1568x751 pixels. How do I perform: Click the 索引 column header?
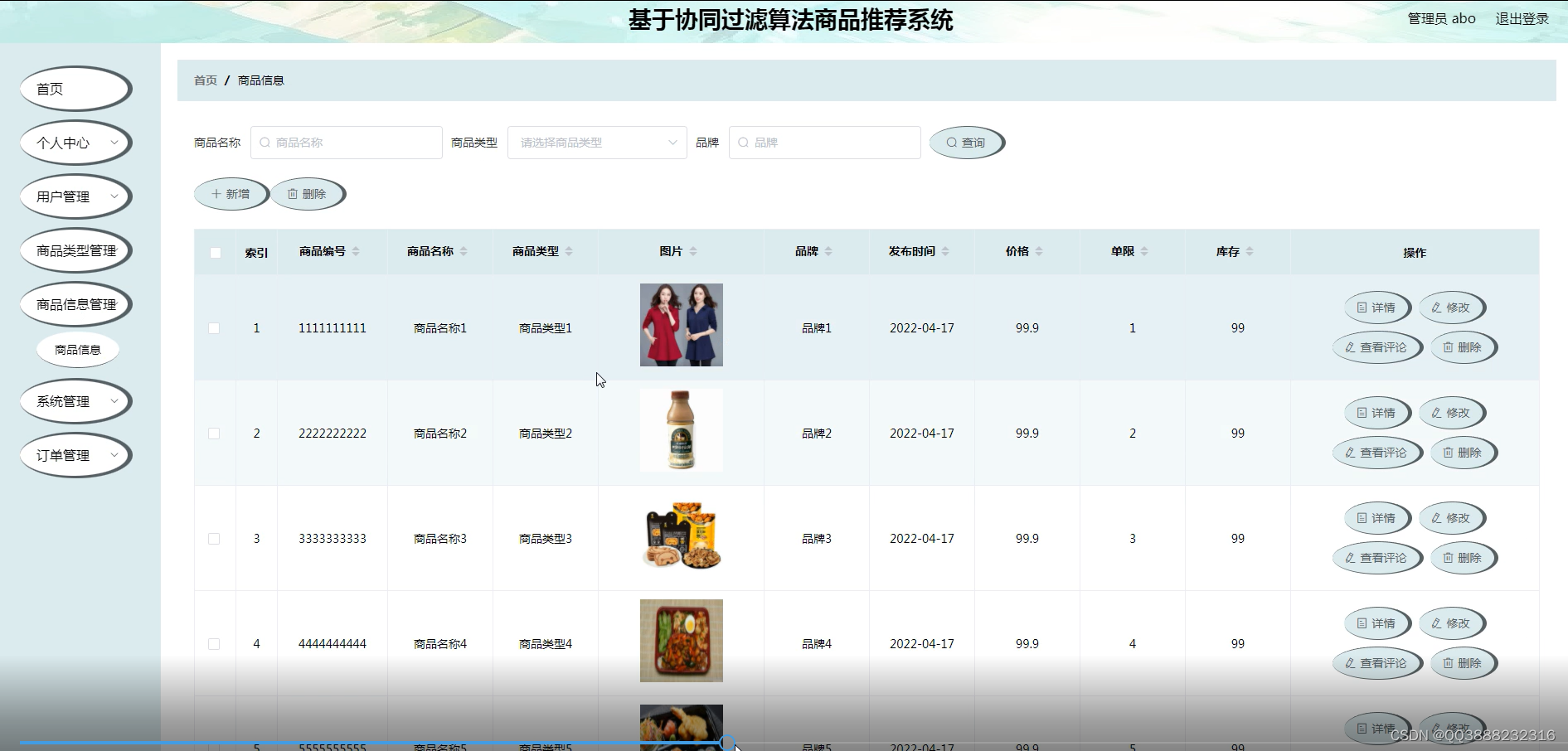[x=256, y=253]
